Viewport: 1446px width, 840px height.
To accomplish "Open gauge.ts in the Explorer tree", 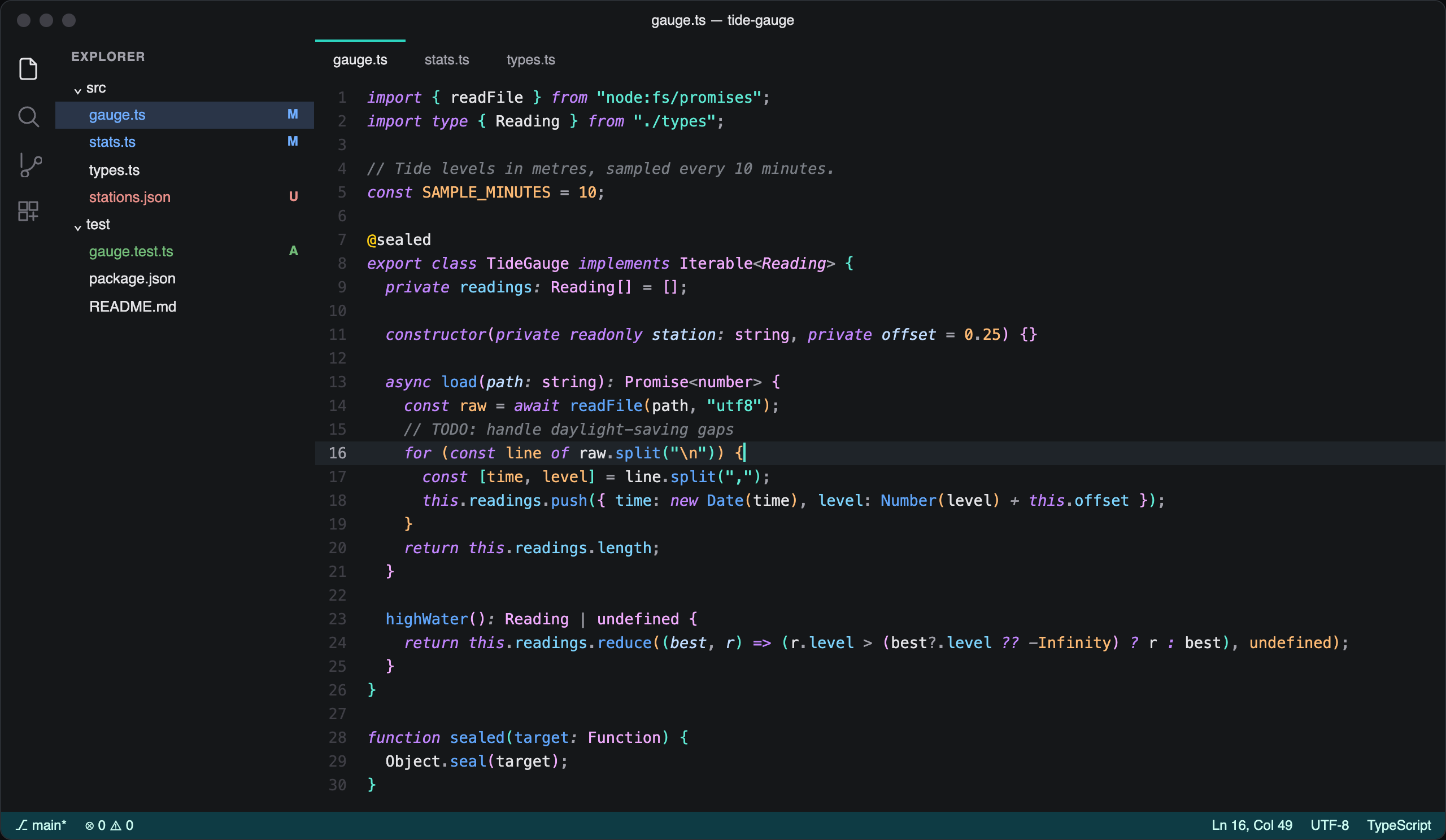I will coord(184,115).
